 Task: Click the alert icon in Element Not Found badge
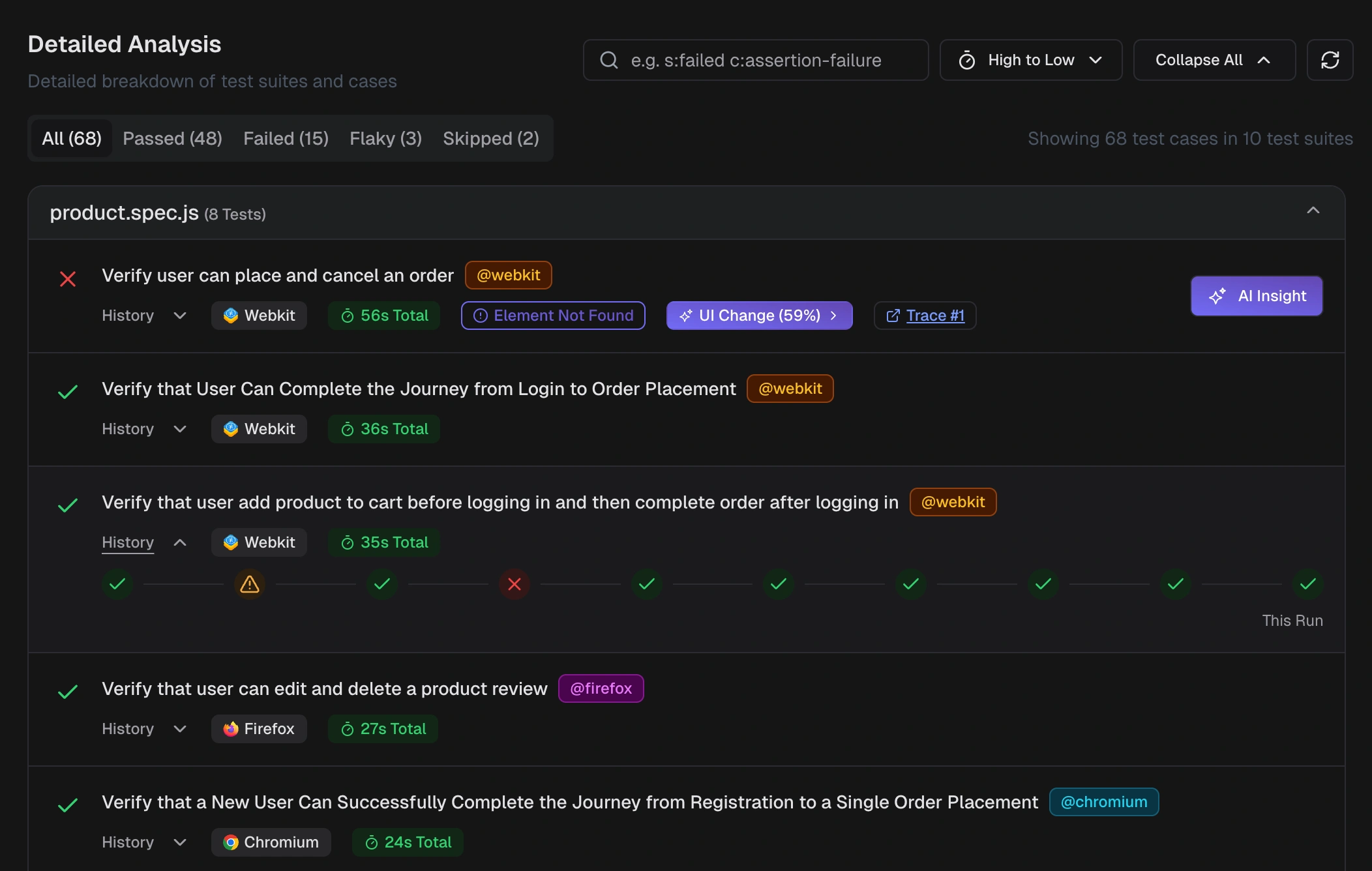point(481,315)
